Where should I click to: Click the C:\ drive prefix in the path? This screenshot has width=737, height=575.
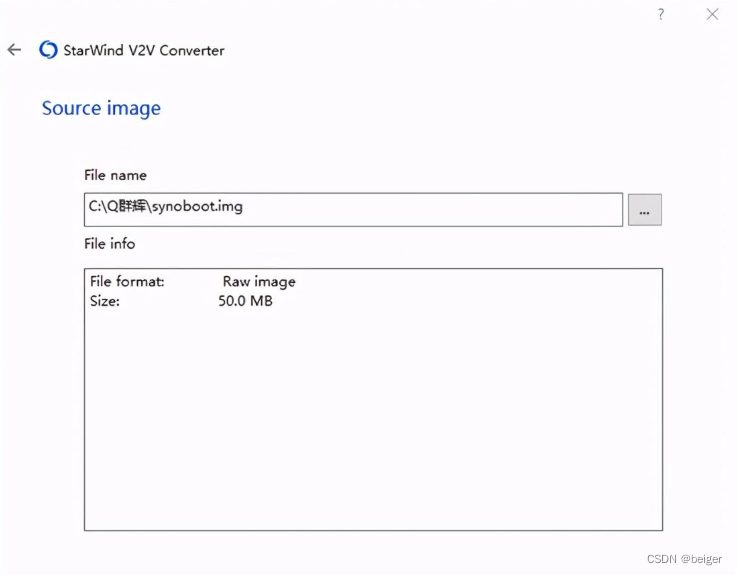coord(96,208)
